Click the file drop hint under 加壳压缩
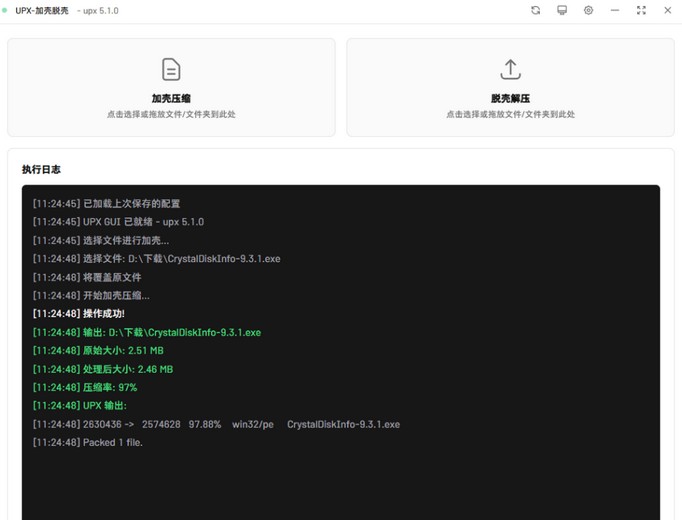Image resolution: width=682 pixels, height=520 pixels. coord(171,115)
